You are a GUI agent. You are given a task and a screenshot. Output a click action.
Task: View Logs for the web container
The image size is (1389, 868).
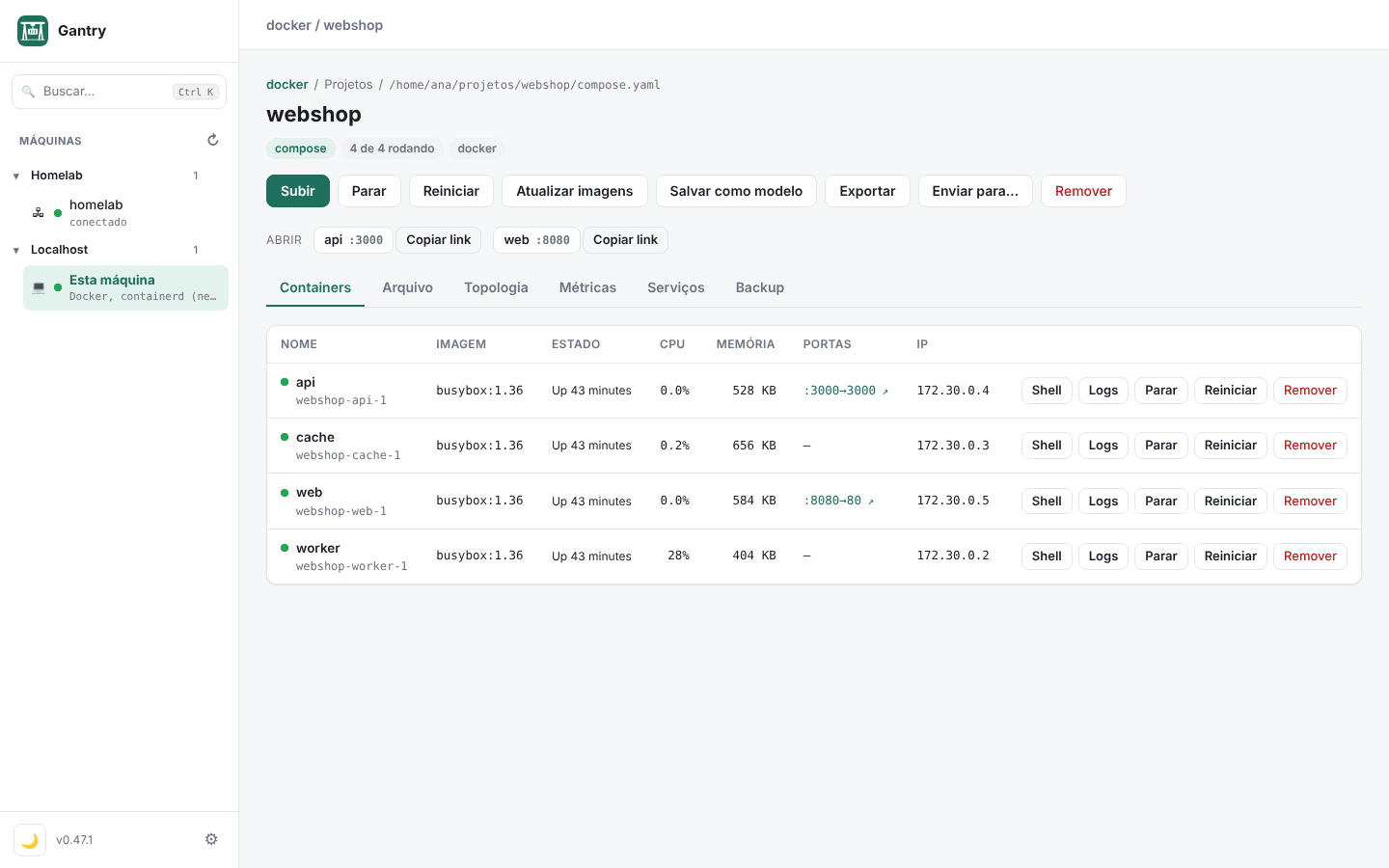[x=1103, y=502]
